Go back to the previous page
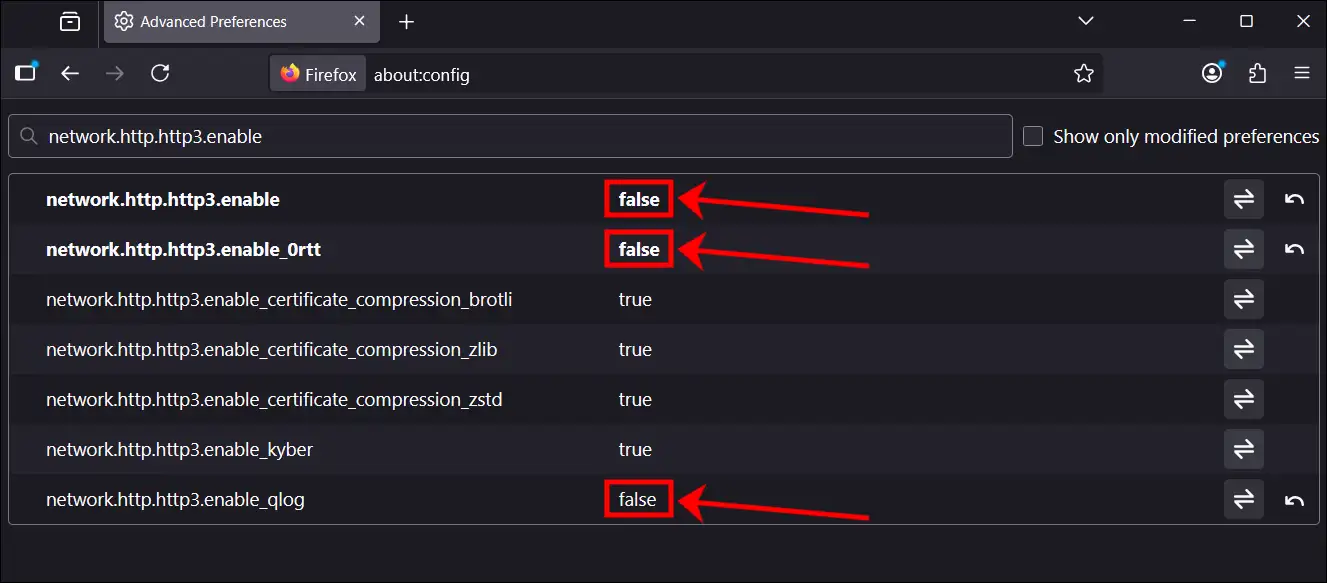The height and width of the screenshot is (583, 1327). [x=69, y=73]
